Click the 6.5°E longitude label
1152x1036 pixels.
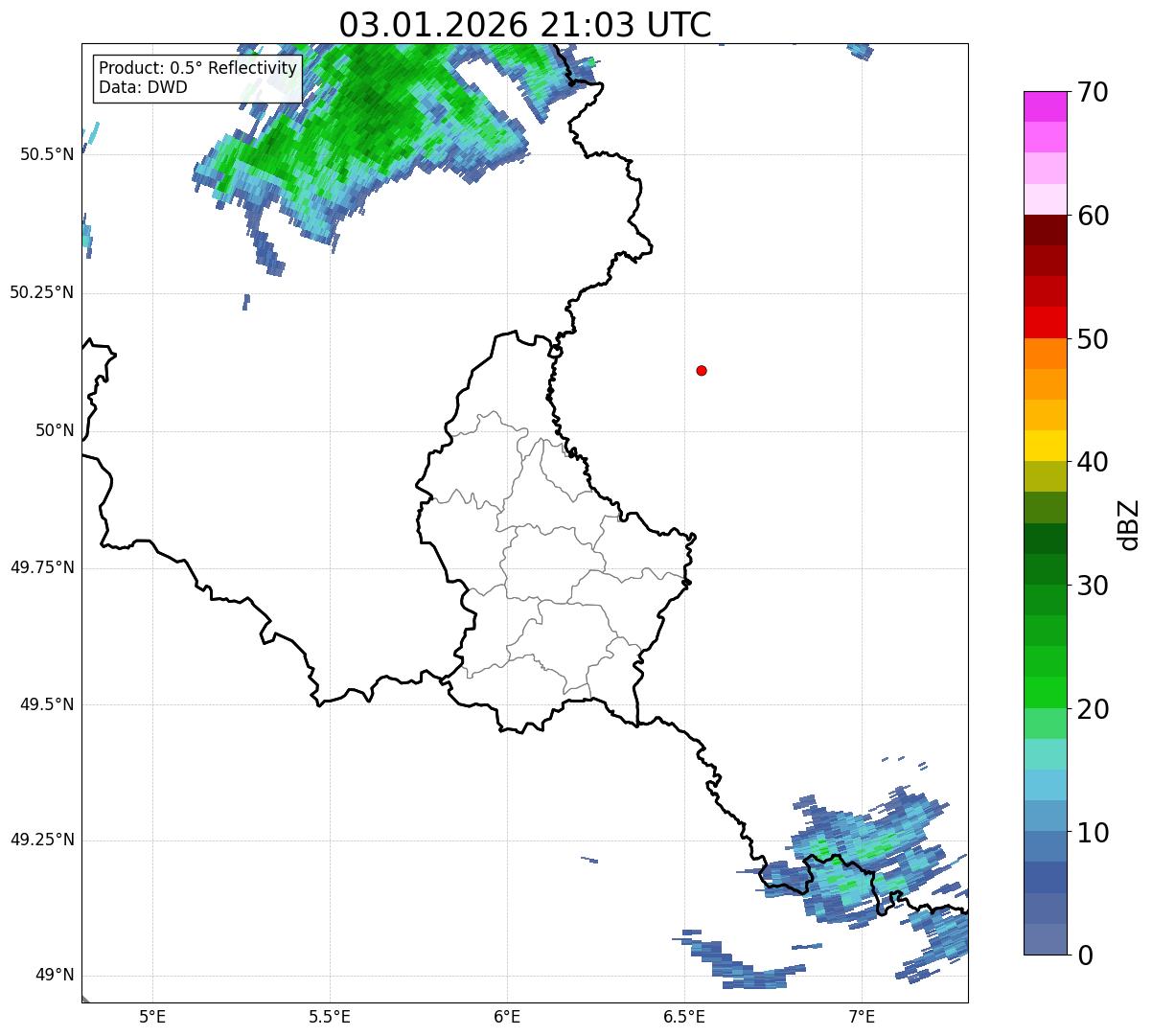[684, 1017]
